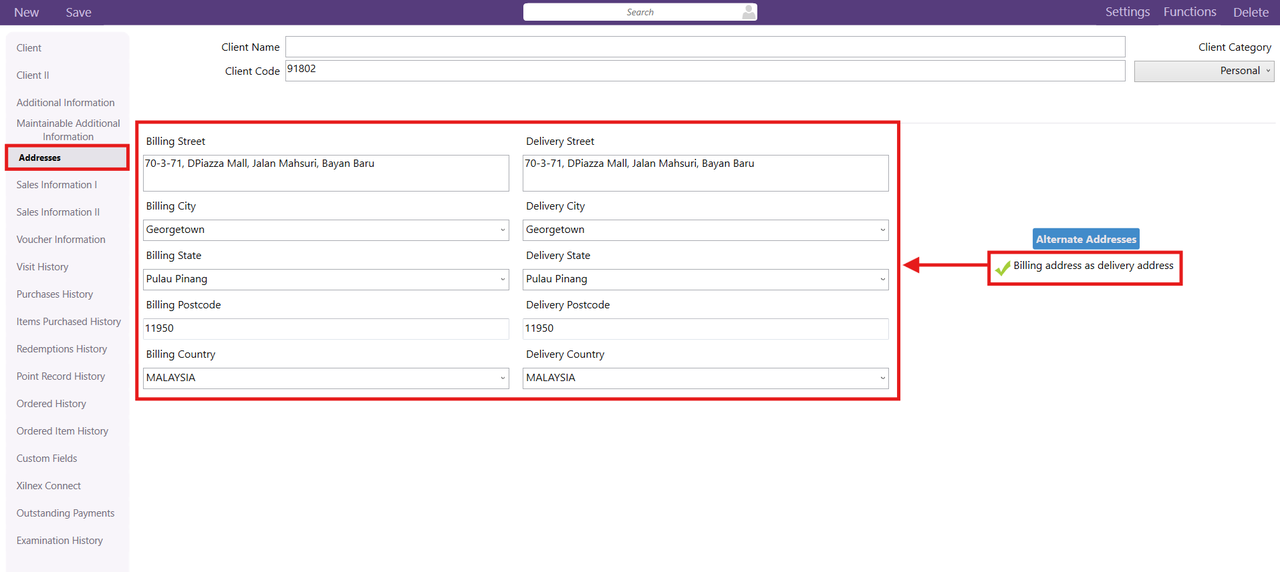Focus the Billing Postcode field

coord(326,329)
